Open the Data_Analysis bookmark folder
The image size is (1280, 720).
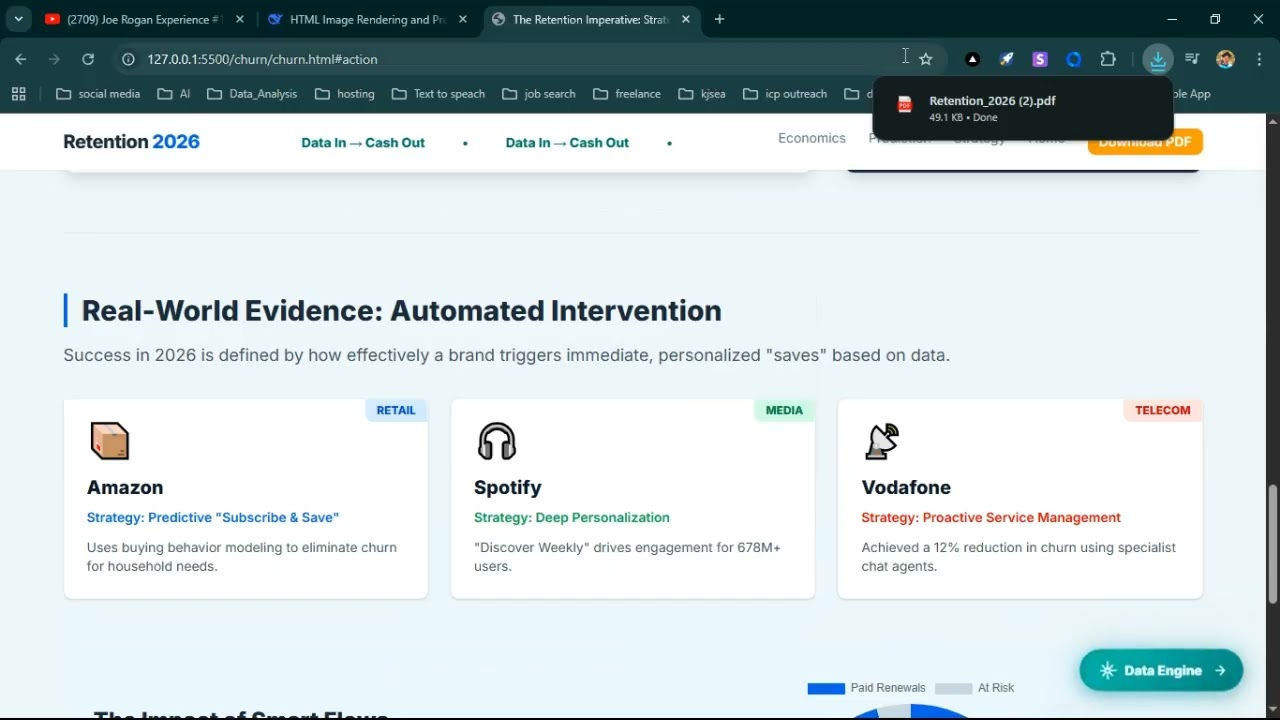click(252, 94)
